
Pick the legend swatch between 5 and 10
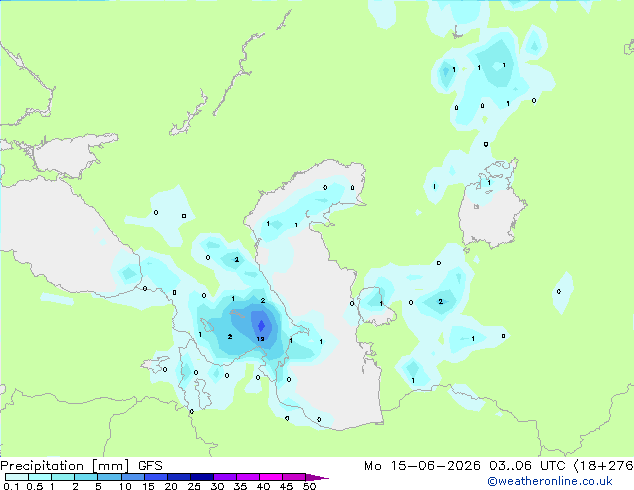109,477
